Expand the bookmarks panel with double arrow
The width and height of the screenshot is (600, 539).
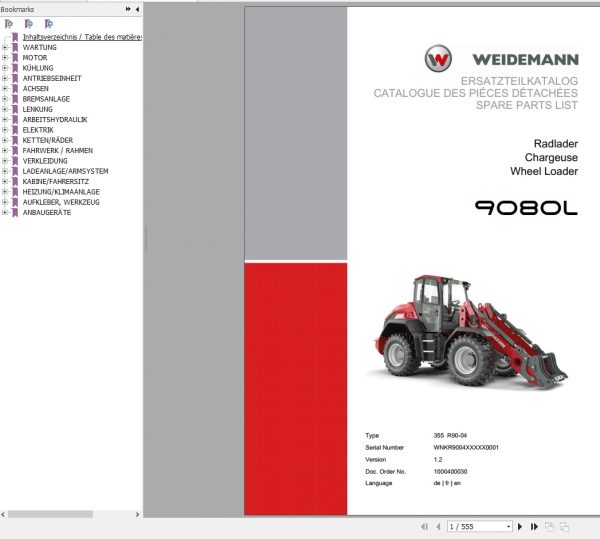click(x=128, y=9)
